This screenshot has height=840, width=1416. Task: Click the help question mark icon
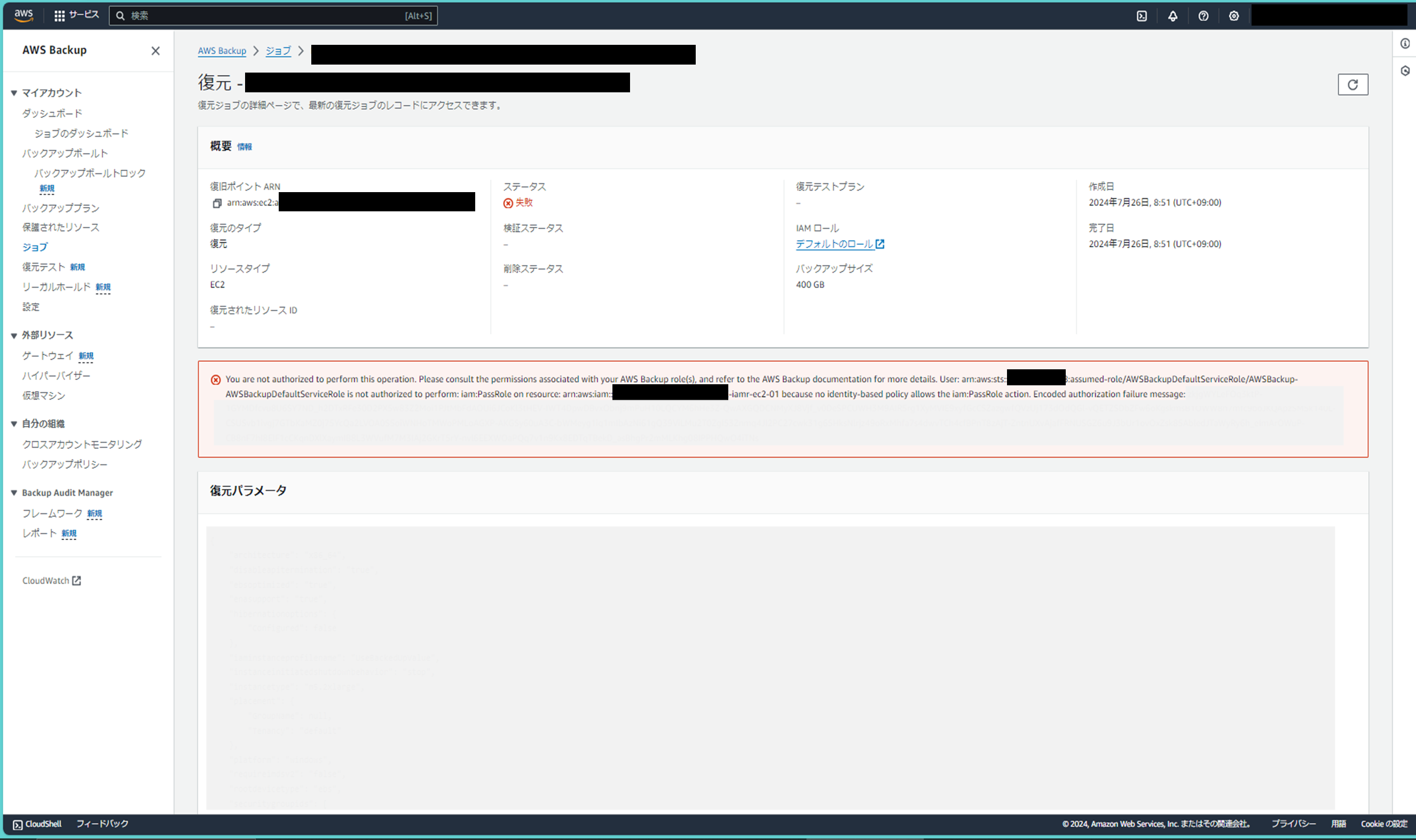[1203, 16]
